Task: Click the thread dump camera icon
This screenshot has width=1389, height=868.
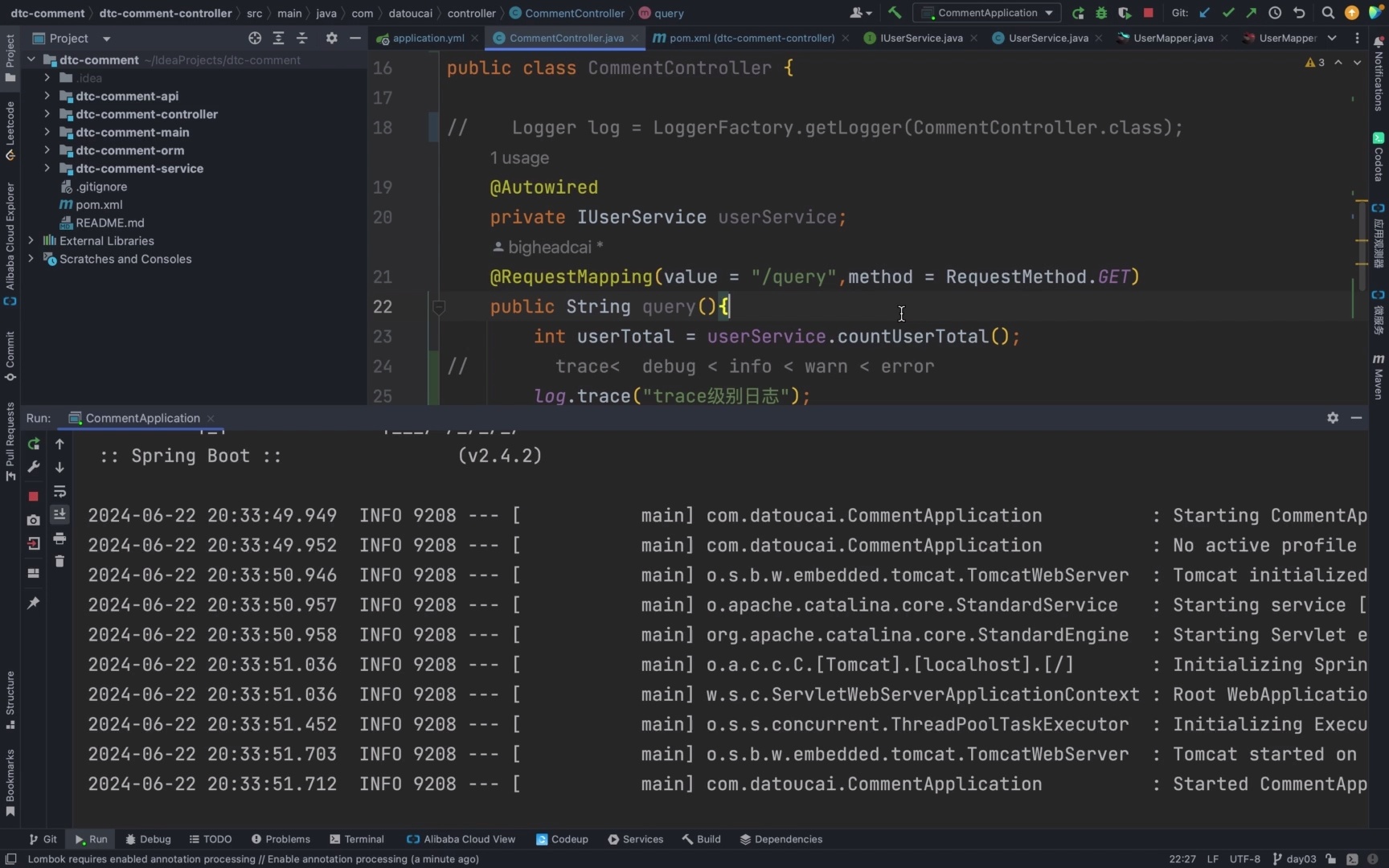Action: click(33, 520)
